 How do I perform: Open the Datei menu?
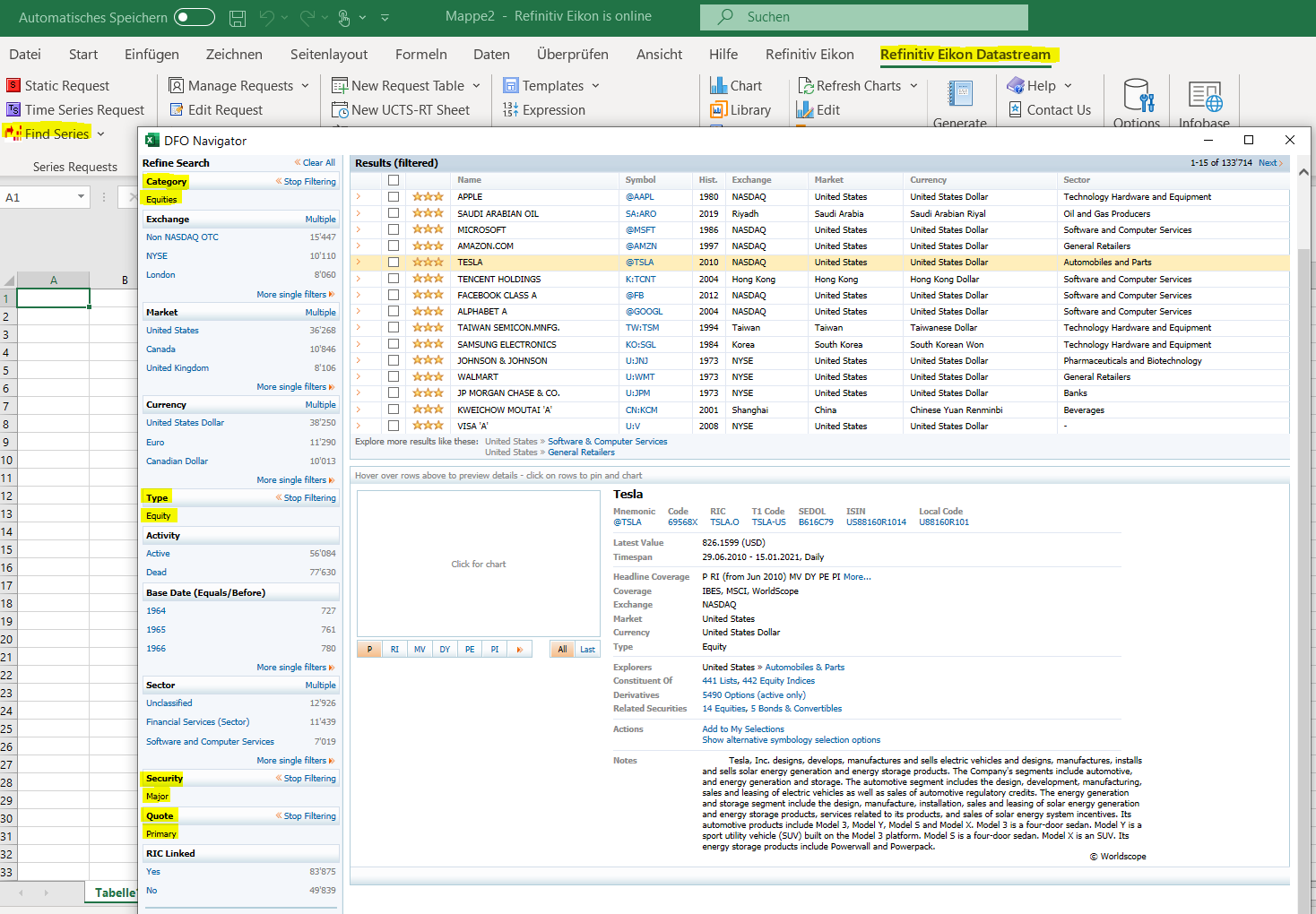click(x=25, y=54)
